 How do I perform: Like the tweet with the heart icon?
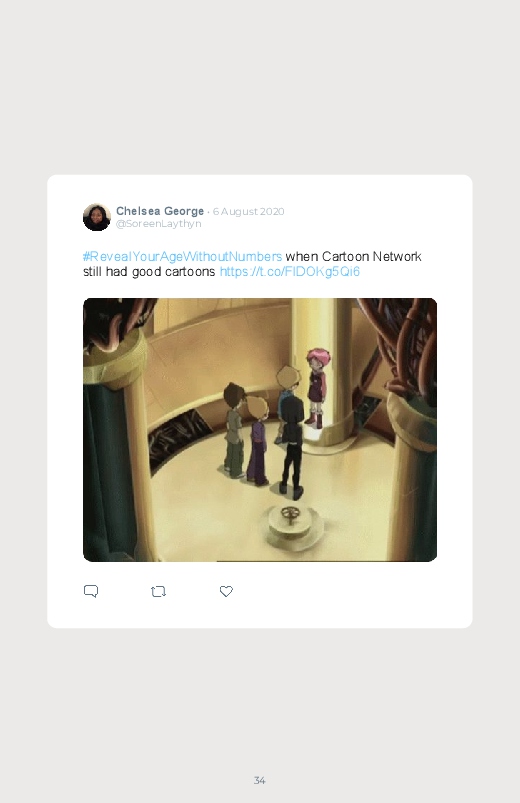[226, 591]
